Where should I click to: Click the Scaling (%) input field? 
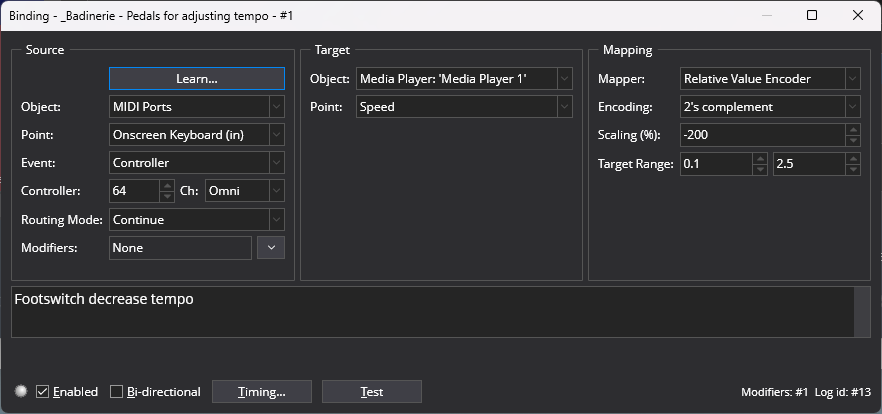[769, 135]
